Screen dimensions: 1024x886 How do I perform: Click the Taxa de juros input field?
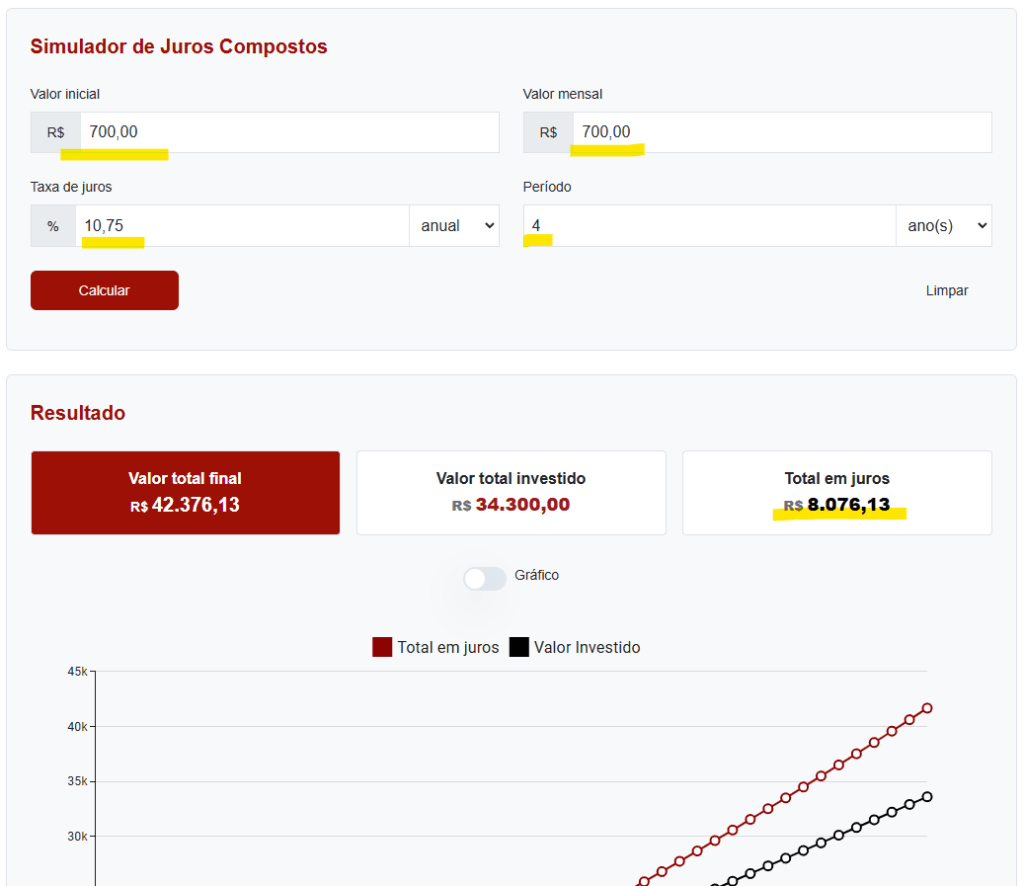click(x=242, y=226)
